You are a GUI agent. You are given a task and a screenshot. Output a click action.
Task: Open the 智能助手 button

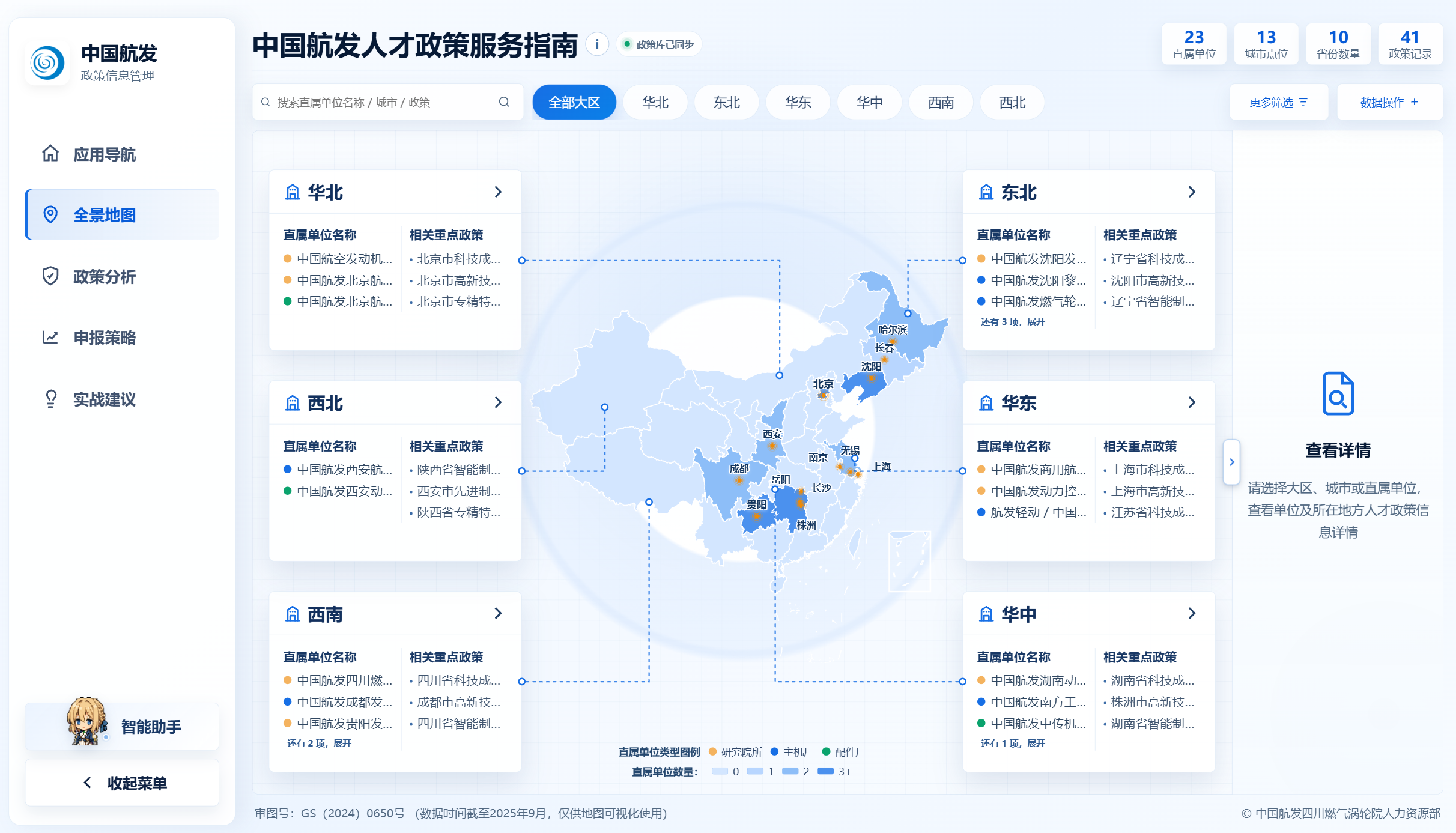click(x=122, y=726)
